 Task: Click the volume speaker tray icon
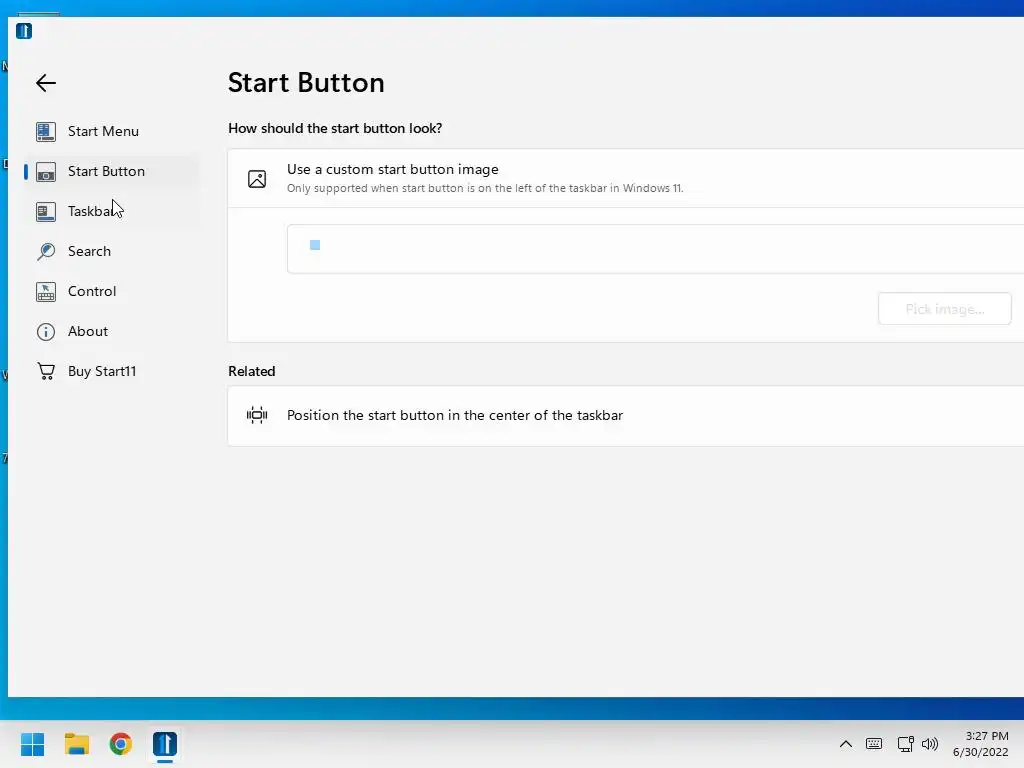tap(930, 744)
